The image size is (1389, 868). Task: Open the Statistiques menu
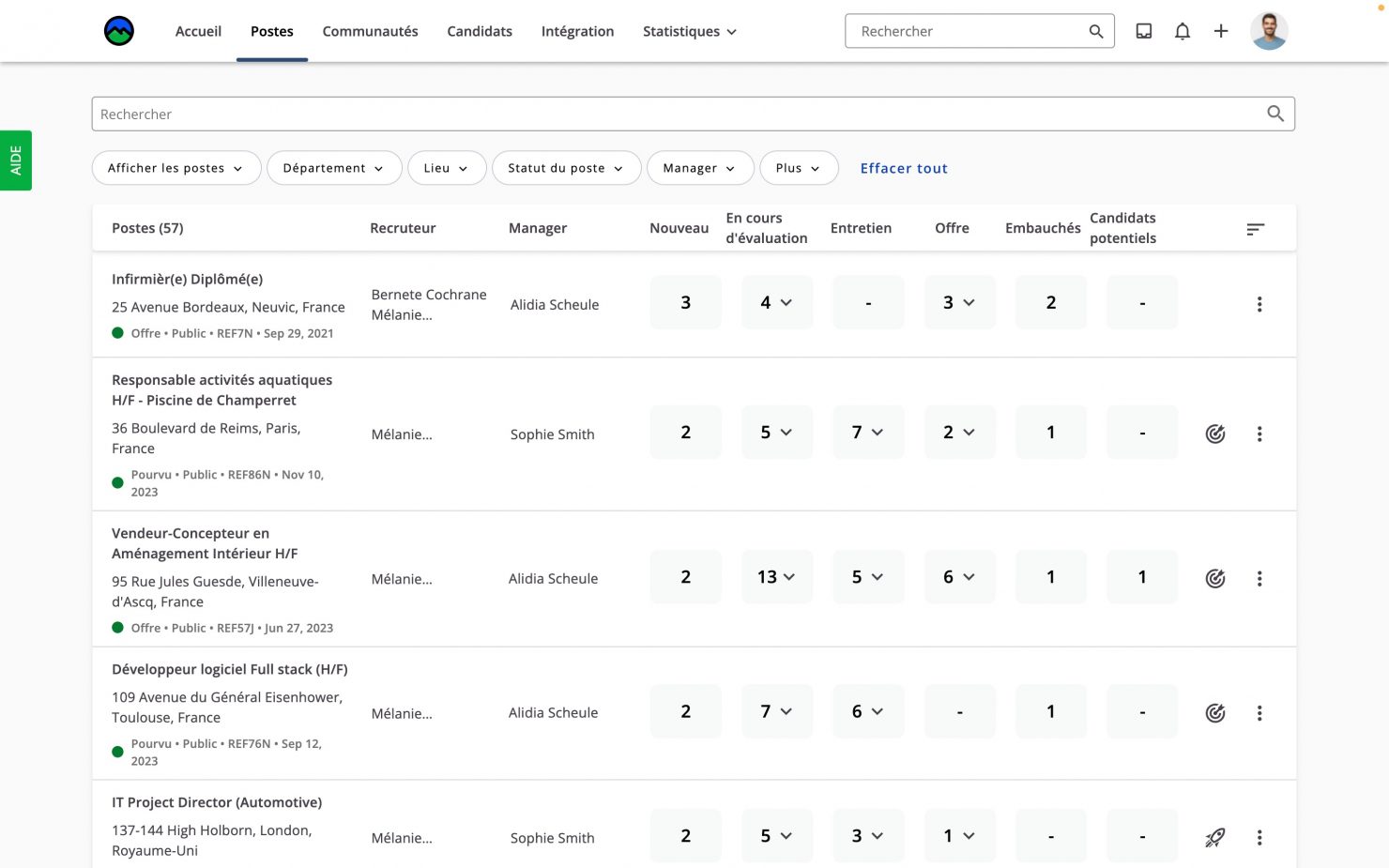click(689, 31)
